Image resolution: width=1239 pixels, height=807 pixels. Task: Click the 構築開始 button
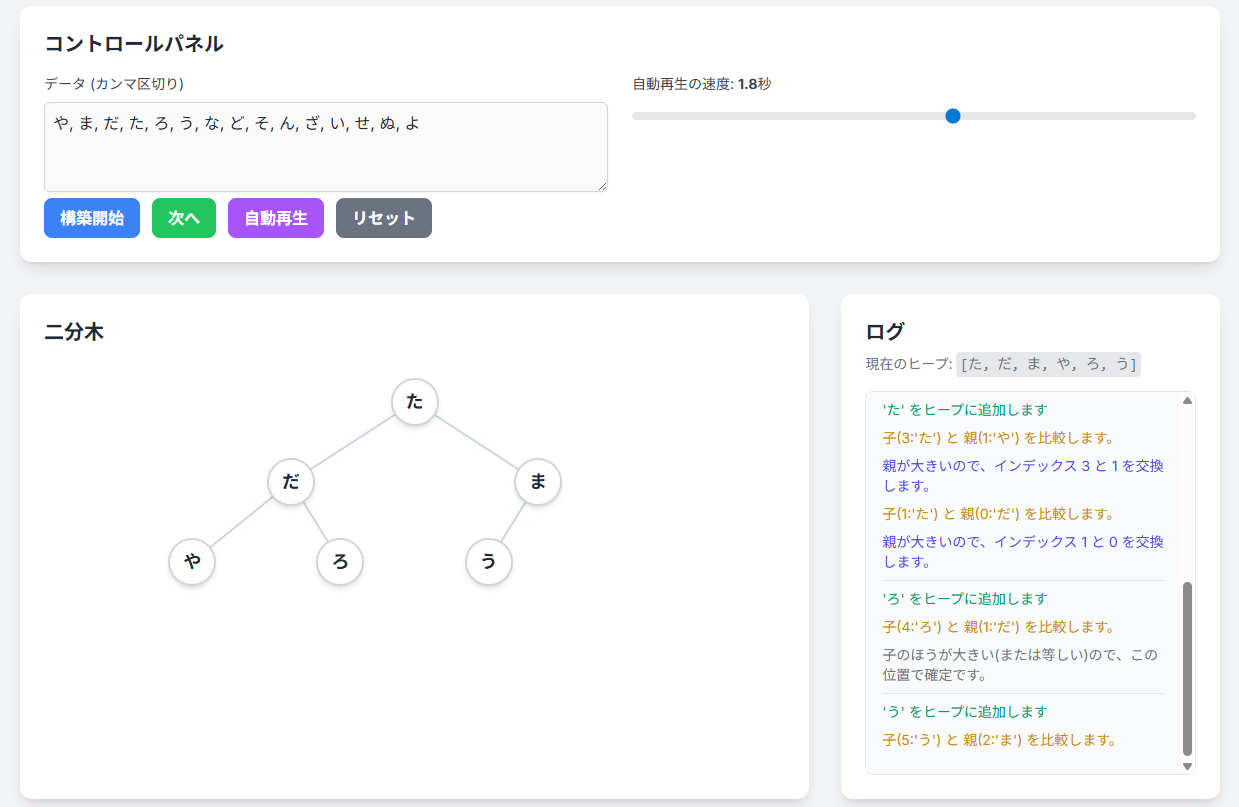(92, 218)
